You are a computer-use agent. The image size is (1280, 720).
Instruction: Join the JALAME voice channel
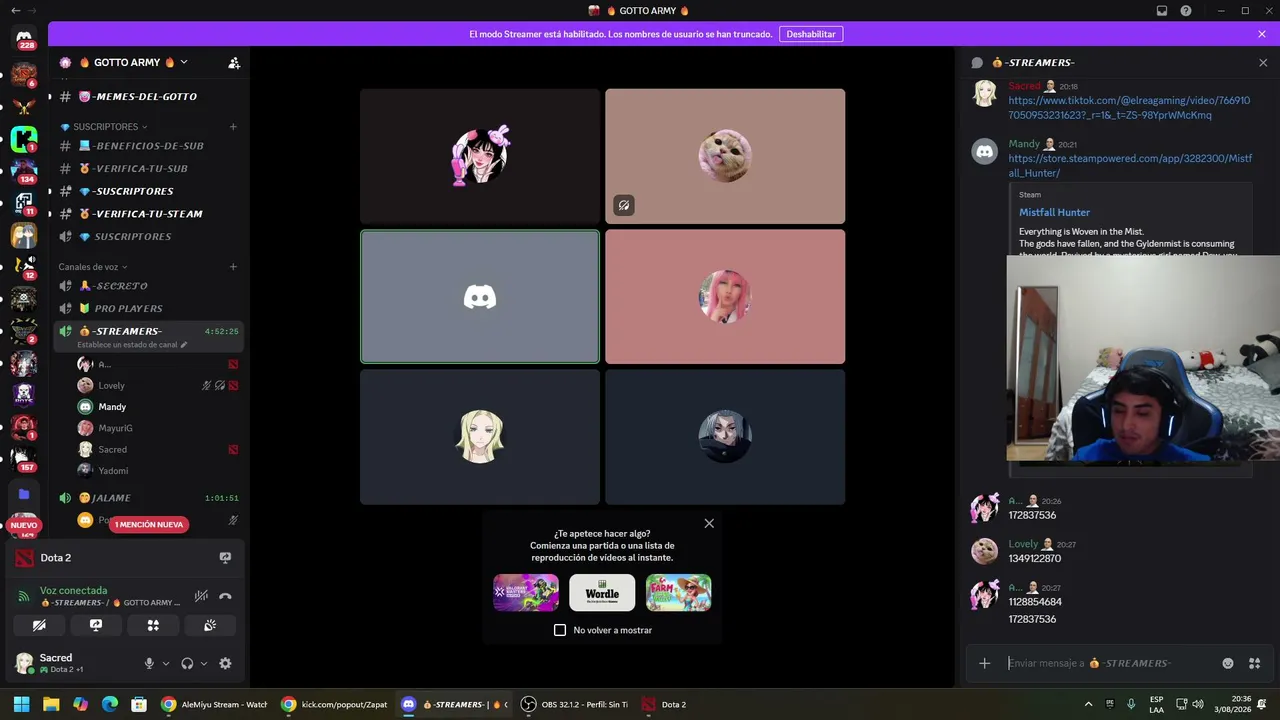(147, 498)
